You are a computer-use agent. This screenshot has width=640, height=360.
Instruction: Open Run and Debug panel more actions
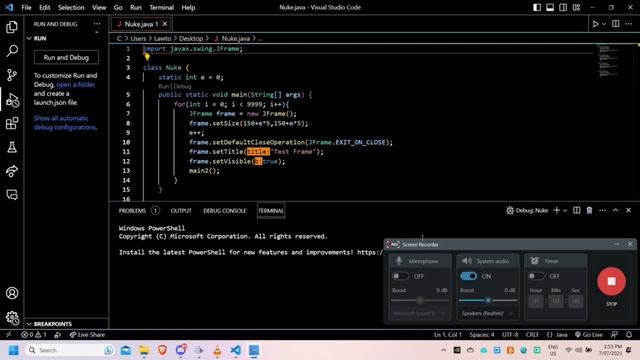(97, 24)
